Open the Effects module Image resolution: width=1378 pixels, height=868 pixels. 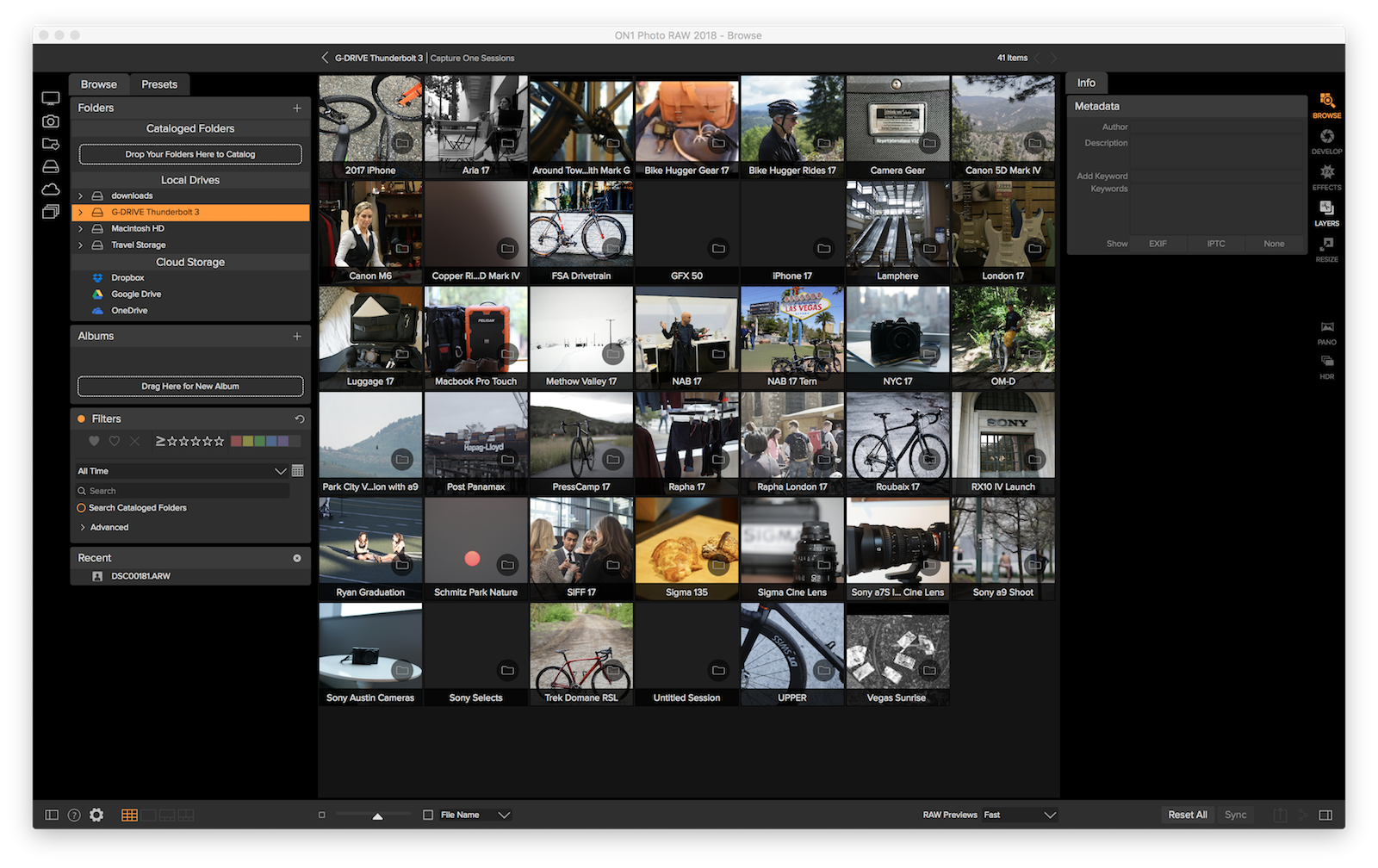coord(1326,177)
